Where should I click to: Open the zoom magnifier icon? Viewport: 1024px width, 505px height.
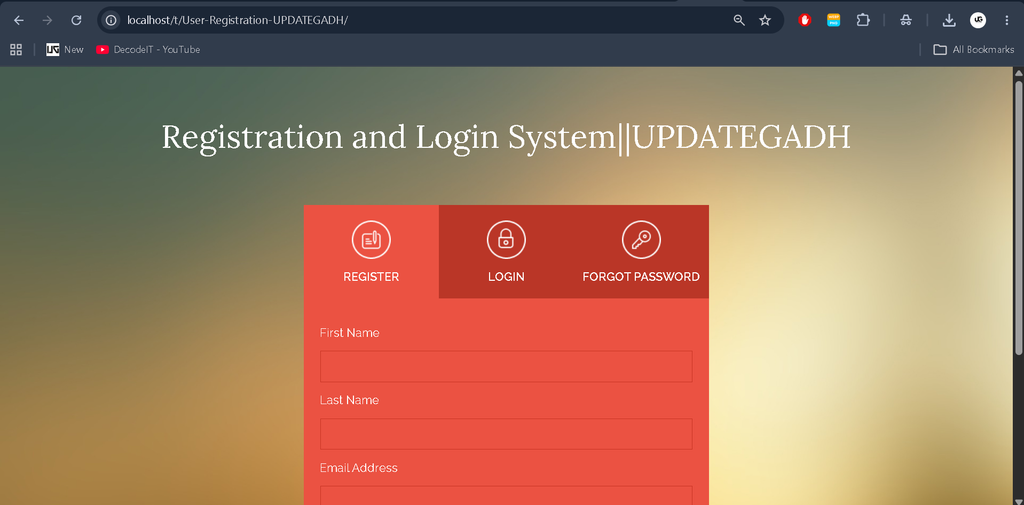(x=739, y=20)
